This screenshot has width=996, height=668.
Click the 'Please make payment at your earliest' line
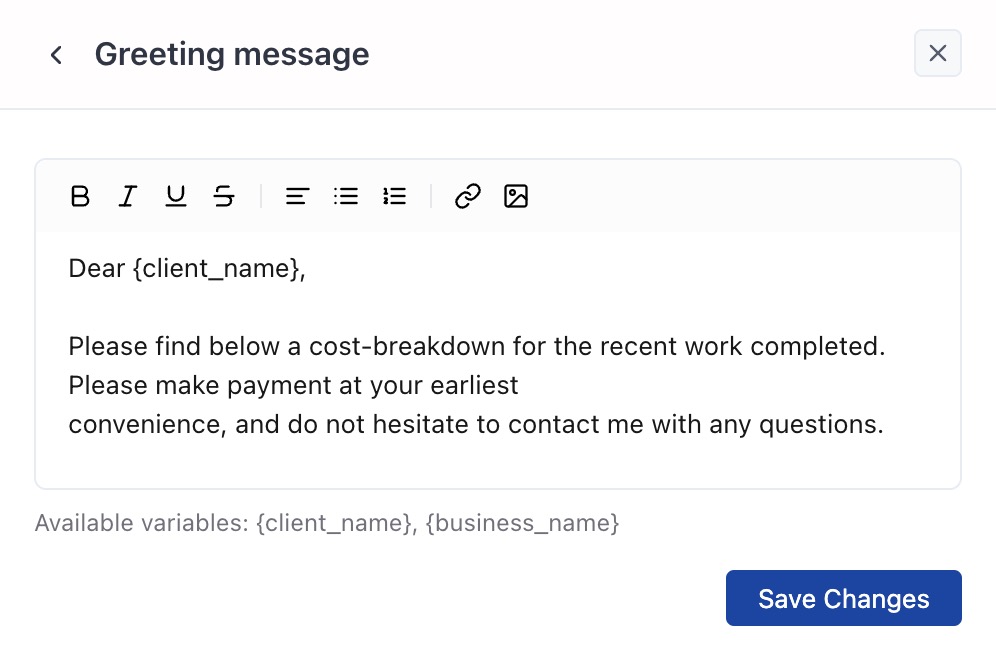pyautogui.click(x=293, y=385)
